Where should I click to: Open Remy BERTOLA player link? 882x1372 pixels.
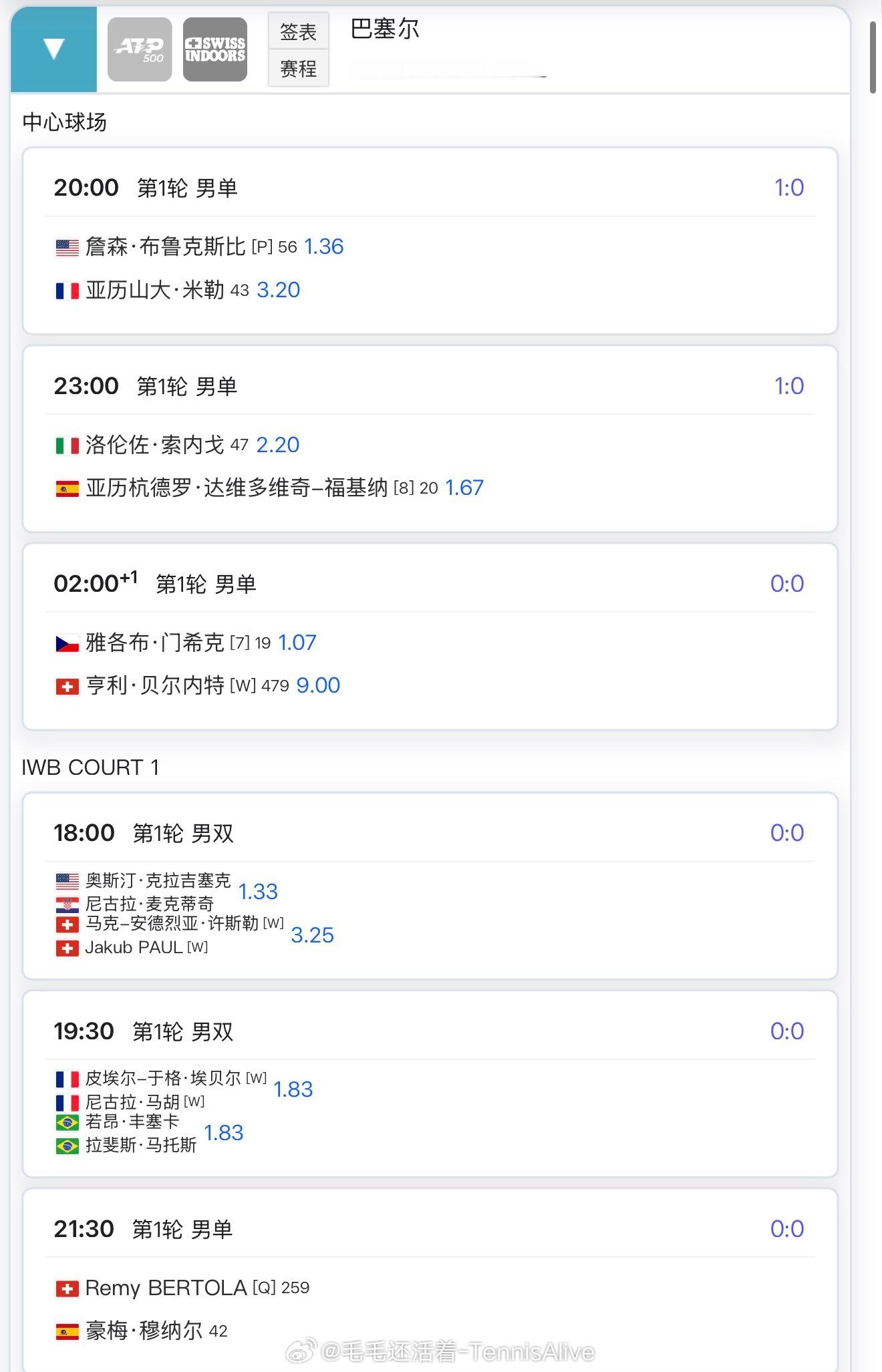pyautogui.click(x=166, y=1288)
